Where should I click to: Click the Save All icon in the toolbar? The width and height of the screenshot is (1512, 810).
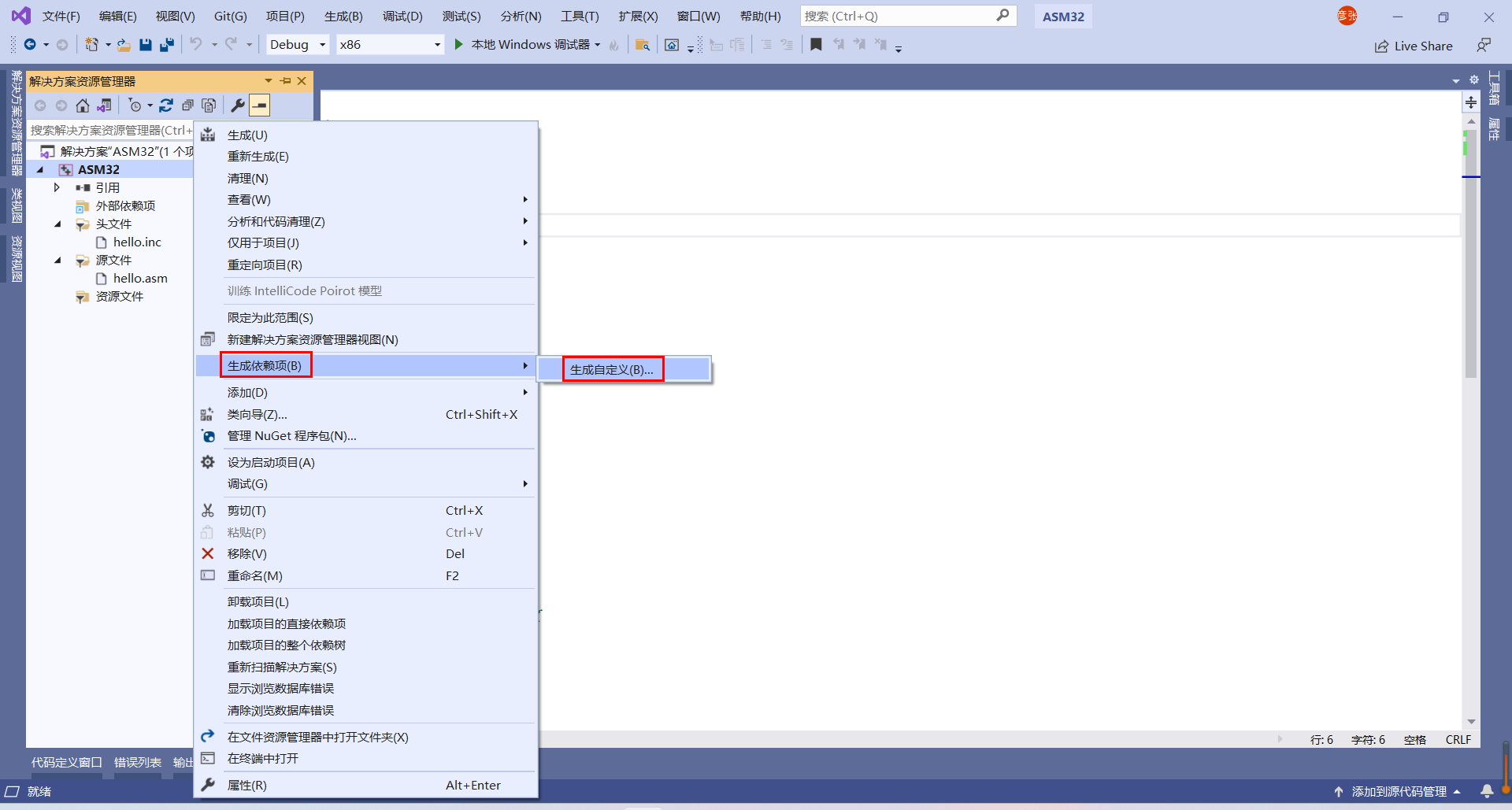point(166,45)
